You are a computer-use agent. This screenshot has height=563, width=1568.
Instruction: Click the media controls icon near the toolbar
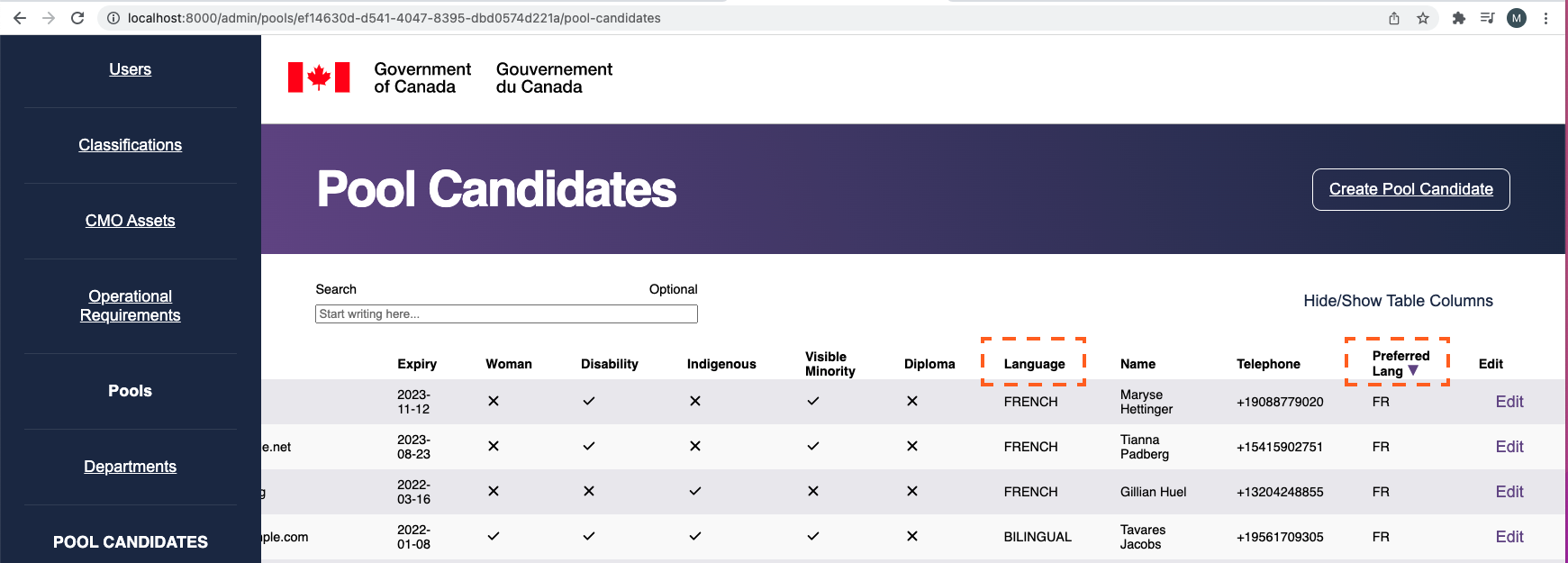[x=1488, y=17]
